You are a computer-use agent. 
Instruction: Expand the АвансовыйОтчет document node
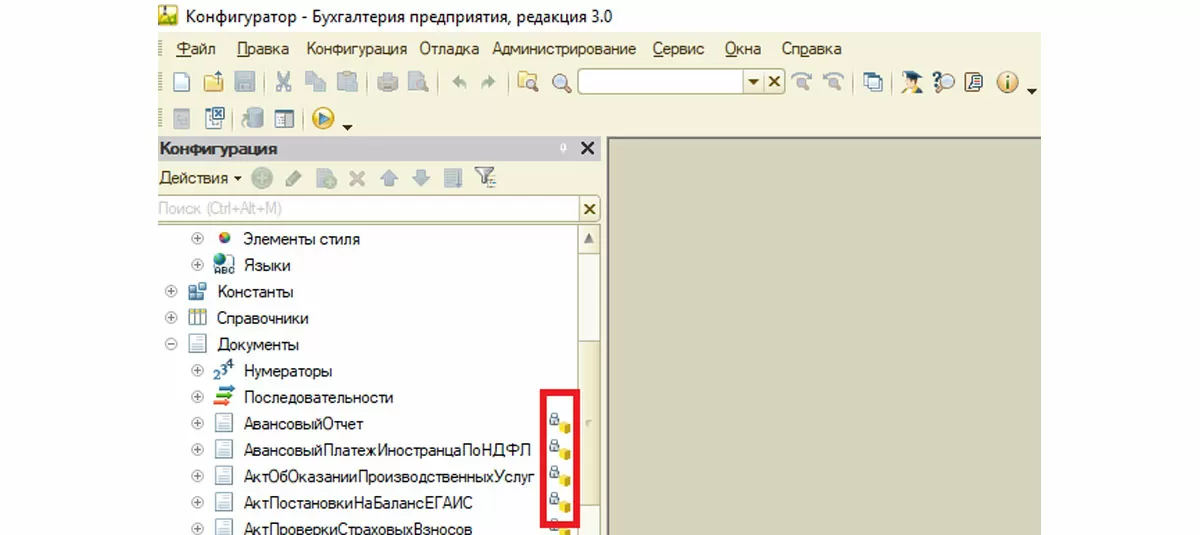click(197, 423)
